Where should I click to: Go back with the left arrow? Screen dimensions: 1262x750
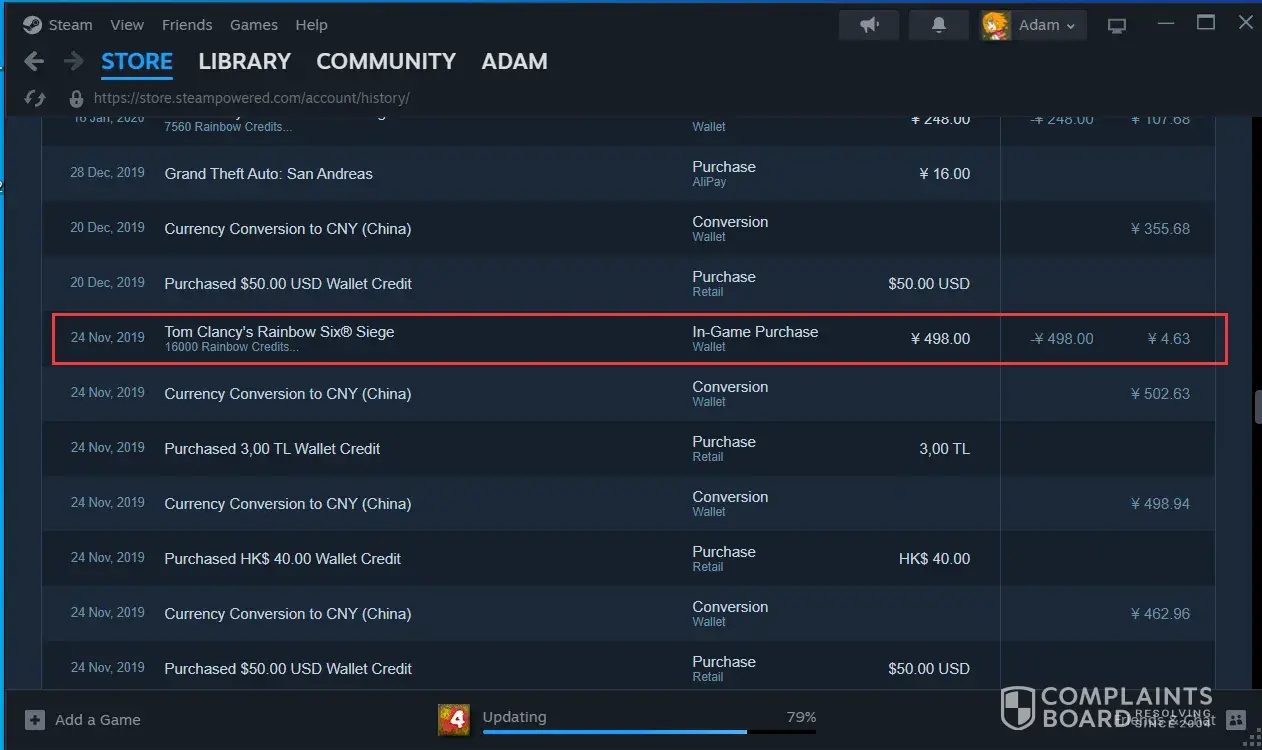tap(34, 62)
